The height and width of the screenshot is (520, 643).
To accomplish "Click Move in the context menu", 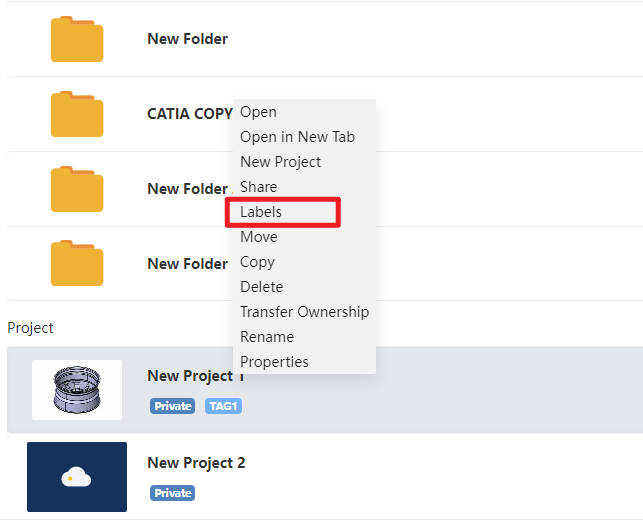I will (259, 237).
